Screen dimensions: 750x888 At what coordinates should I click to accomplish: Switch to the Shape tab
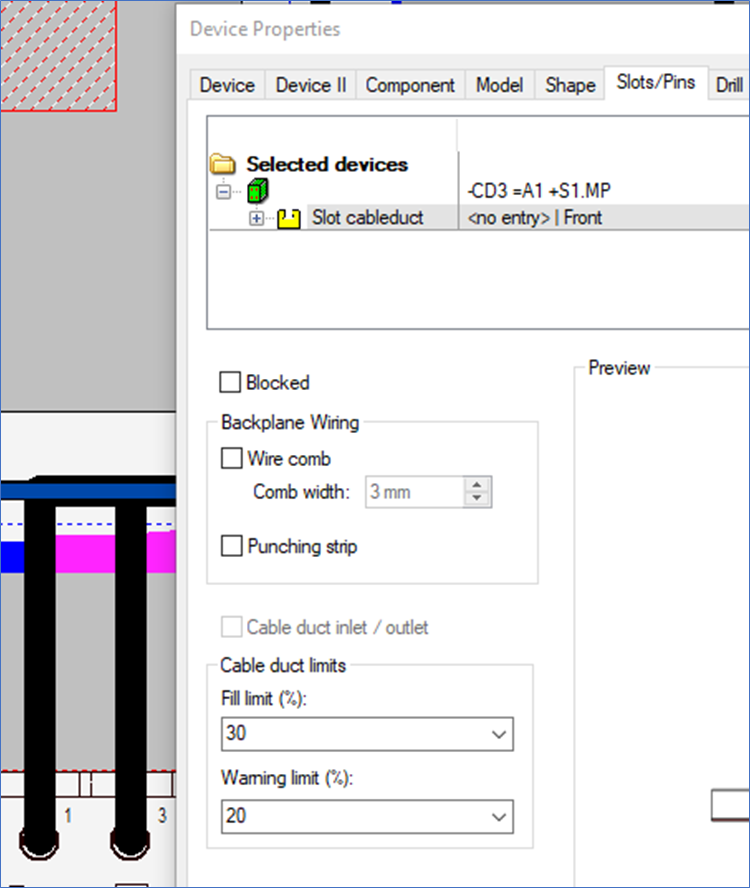pos(570,85)
